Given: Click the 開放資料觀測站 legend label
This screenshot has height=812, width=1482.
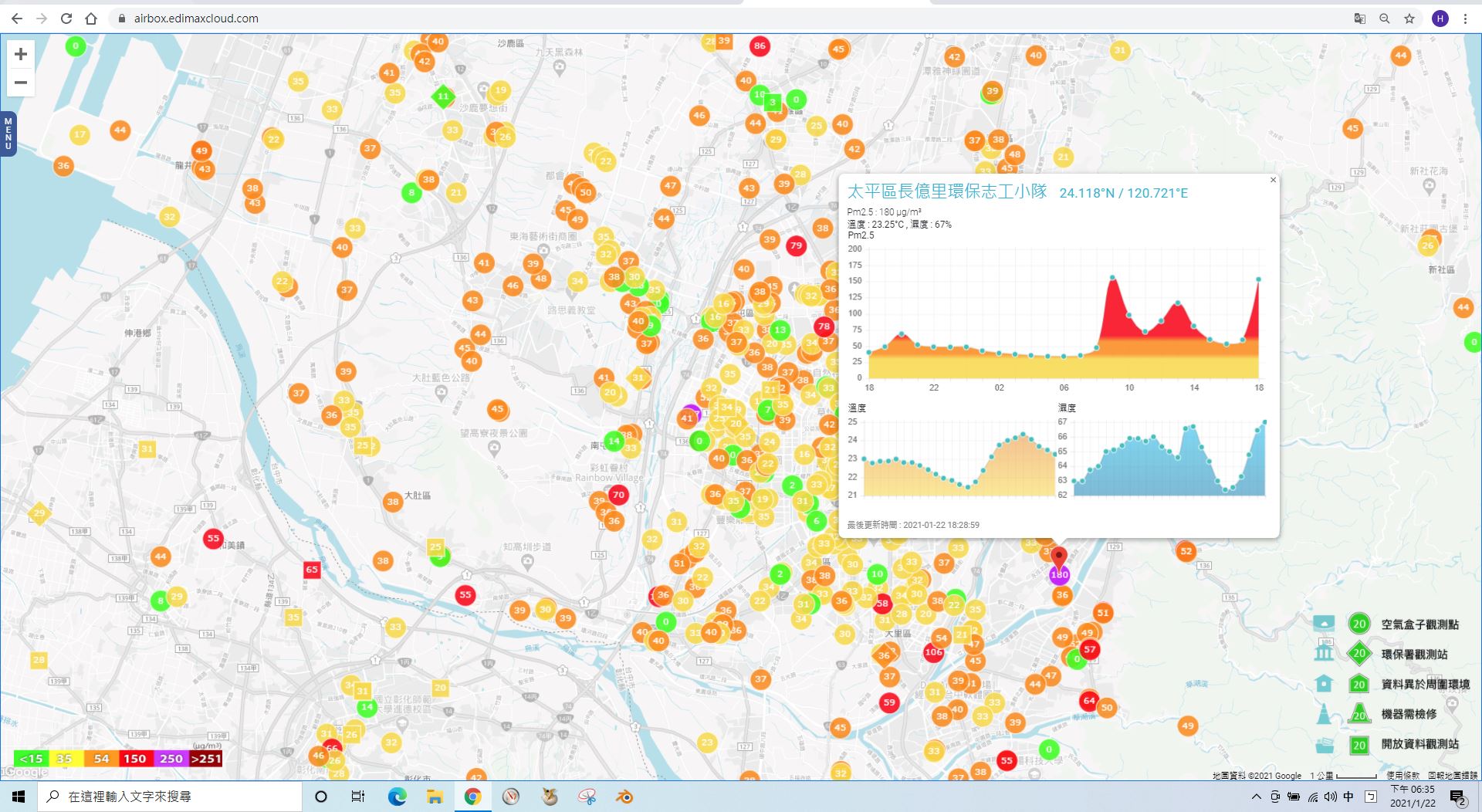Looking at the screenshot, I should click(1419, 744).
